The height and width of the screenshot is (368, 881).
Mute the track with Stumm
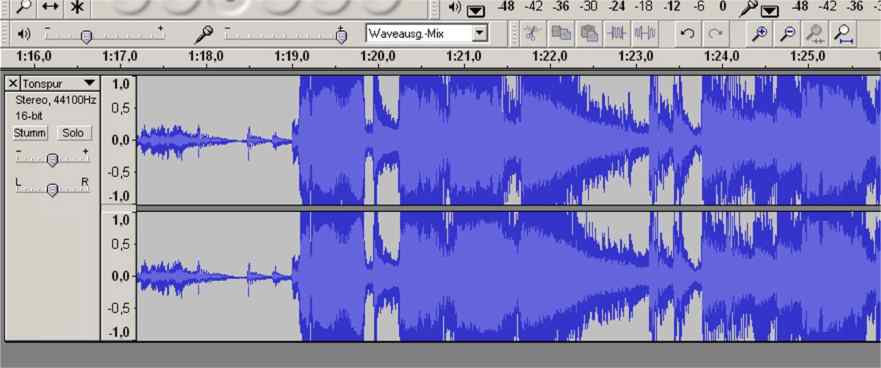[30, 133]
